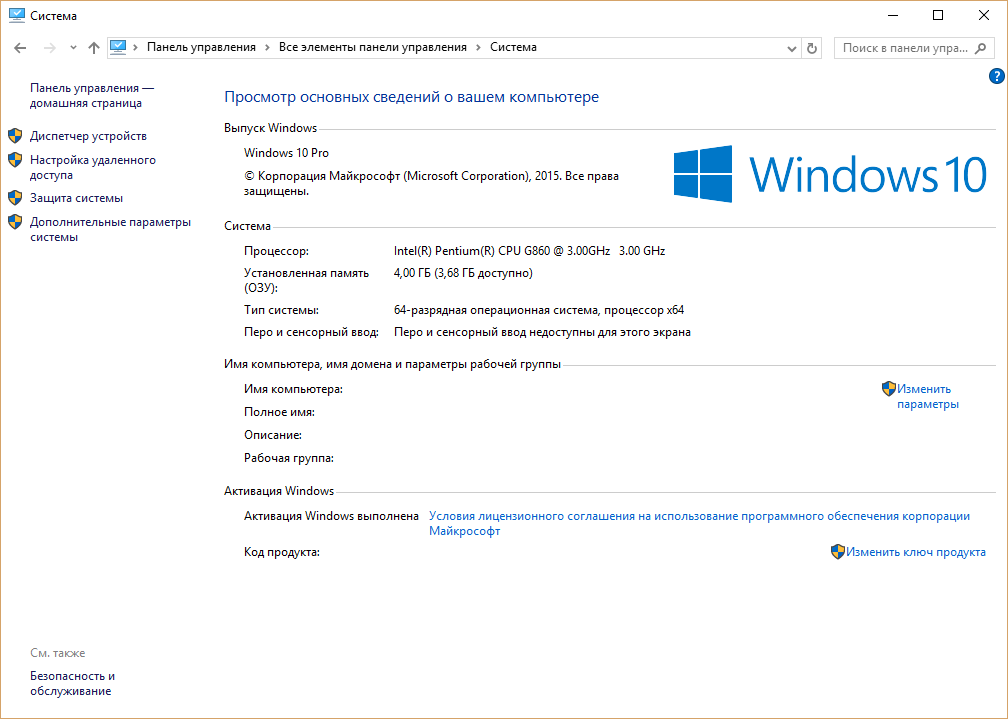
Task: Expand chevron before Система breadcrumb
Action: click(478, 48)
